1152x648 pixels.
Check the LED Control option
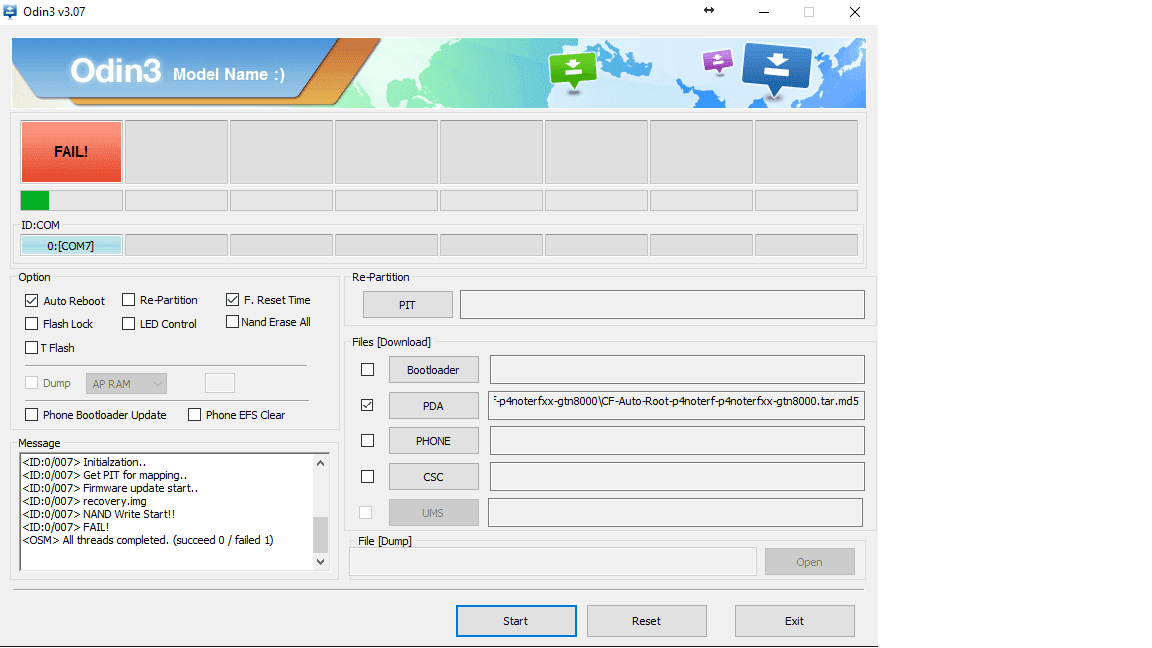point(129,323)
